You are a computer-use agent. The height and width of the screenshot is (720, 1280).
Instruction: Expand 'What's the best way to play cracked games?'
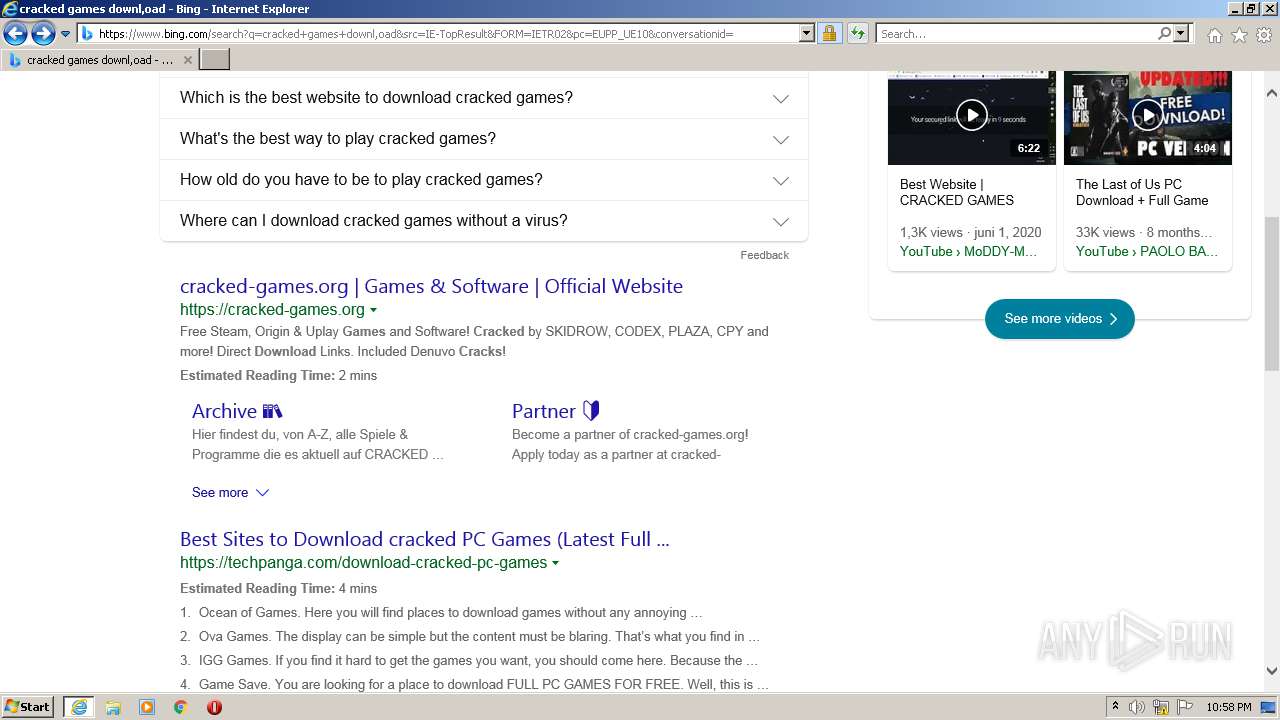pyautogui.click(x=484, y=139)
